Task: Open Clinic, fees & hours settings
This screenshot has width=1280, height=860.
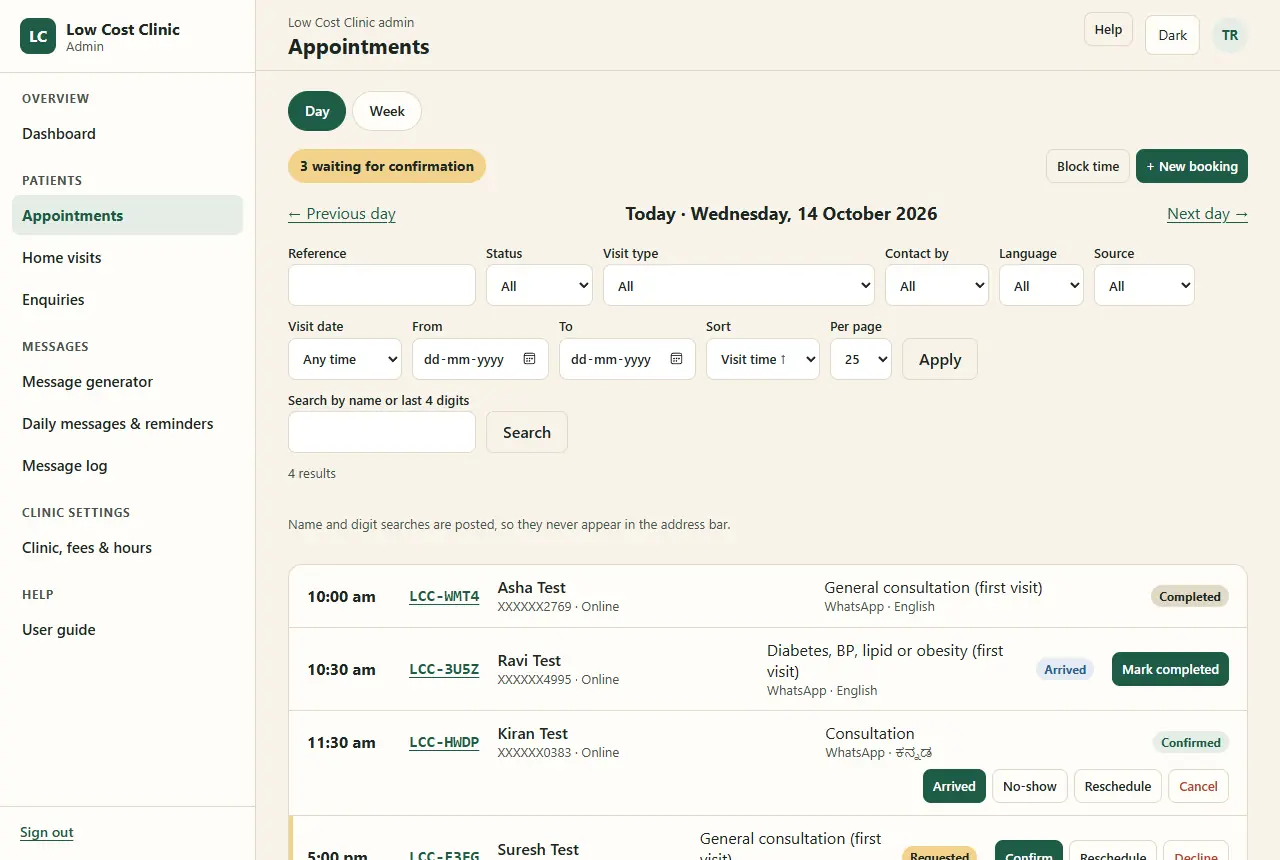Action: (127, 548)
